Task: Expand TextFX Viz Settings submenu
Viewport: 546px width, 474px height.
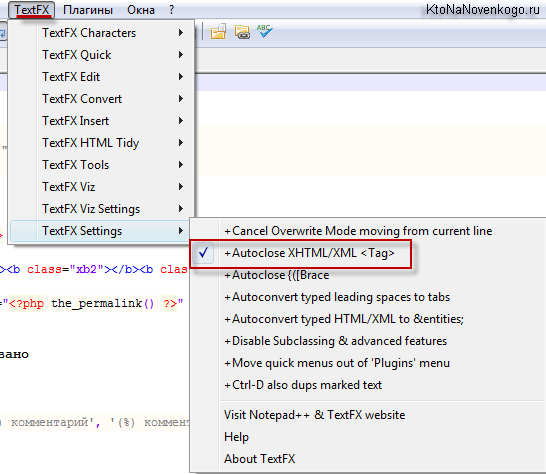Action: click(101, 209)
